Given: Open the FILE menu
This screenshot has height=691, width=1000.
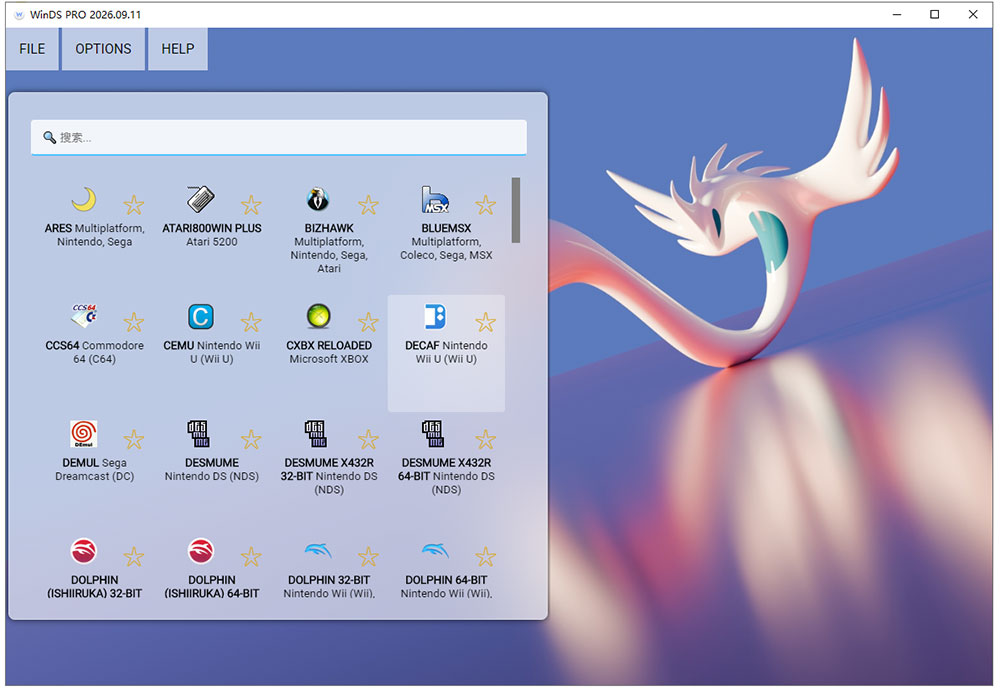Looking at the screenshot, I should click(x=32, y=49).
